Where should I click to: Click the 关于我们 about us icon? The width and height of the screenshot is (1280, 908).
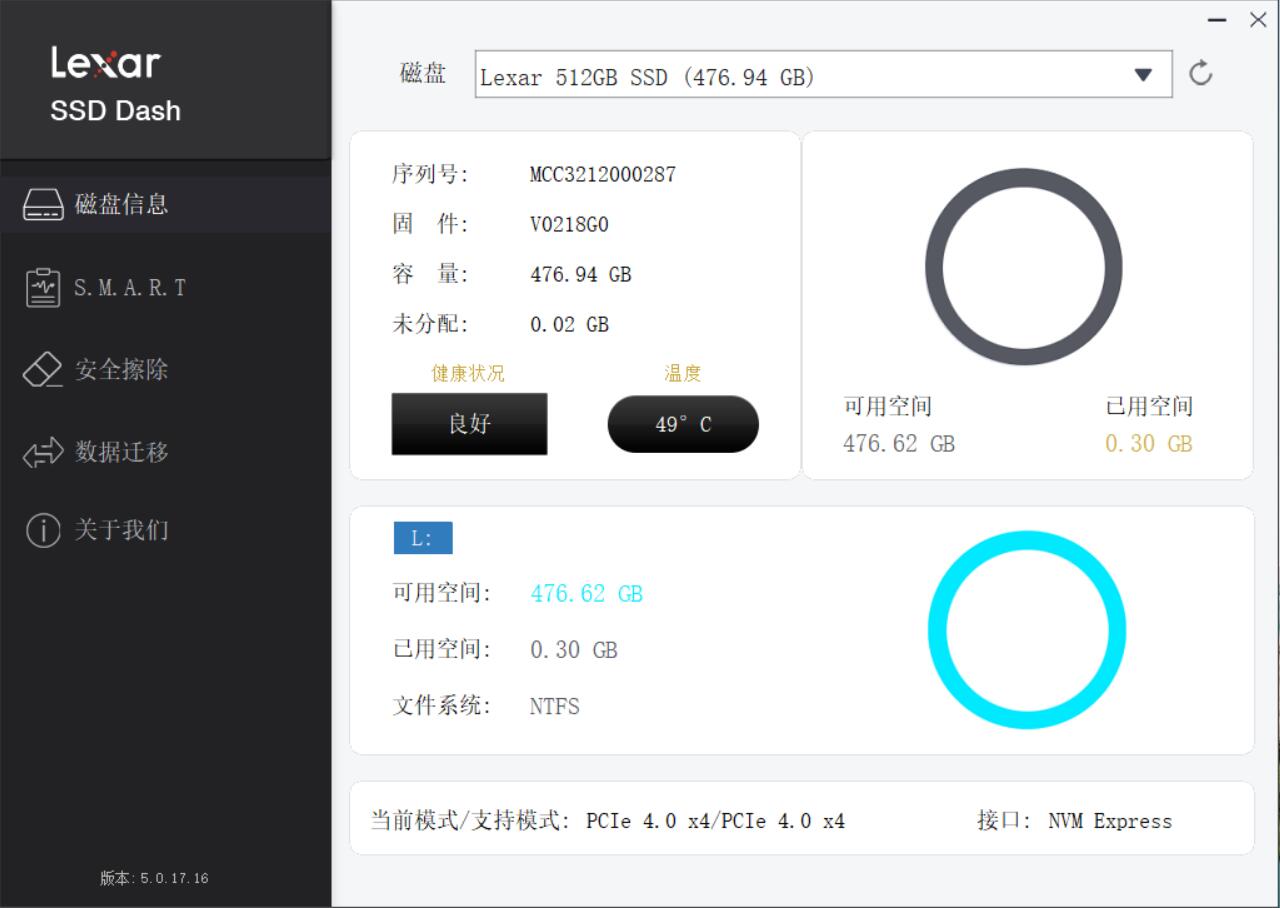click(x=42, y=530)
